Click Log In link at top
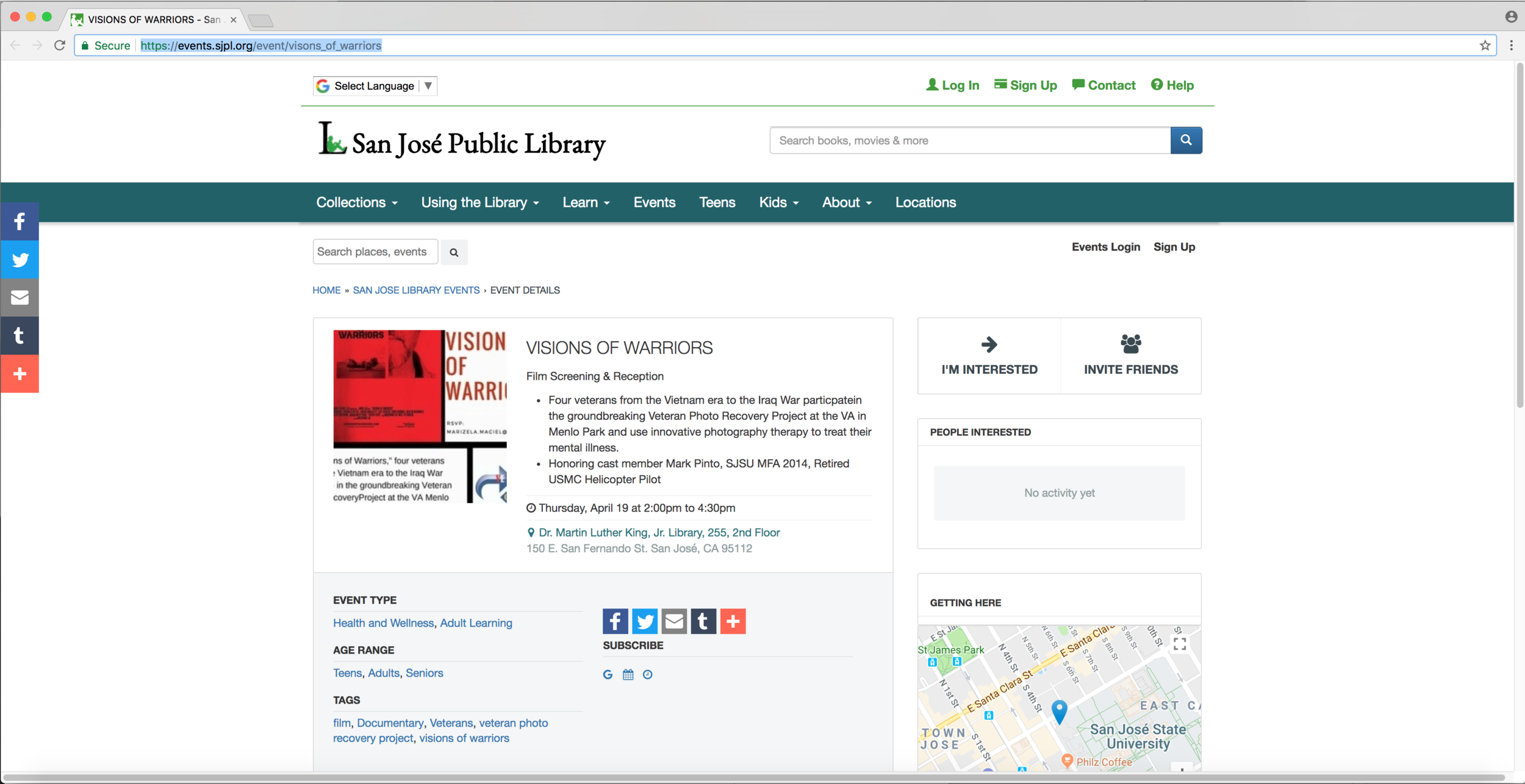The width and height of the screenshot is (1525, 784). click(952, 85)
